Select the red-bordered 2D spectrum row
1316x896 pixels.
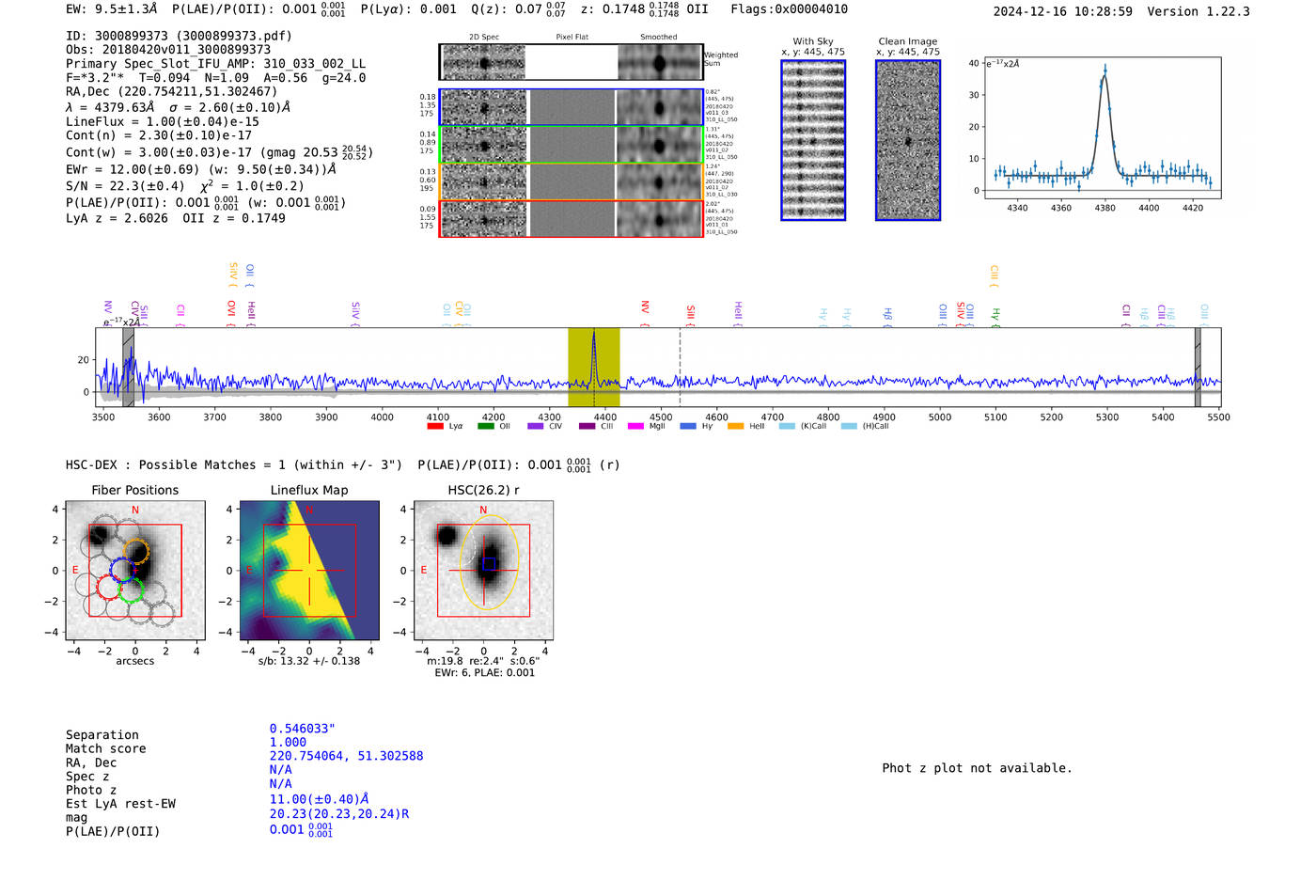tap(572, 218)
